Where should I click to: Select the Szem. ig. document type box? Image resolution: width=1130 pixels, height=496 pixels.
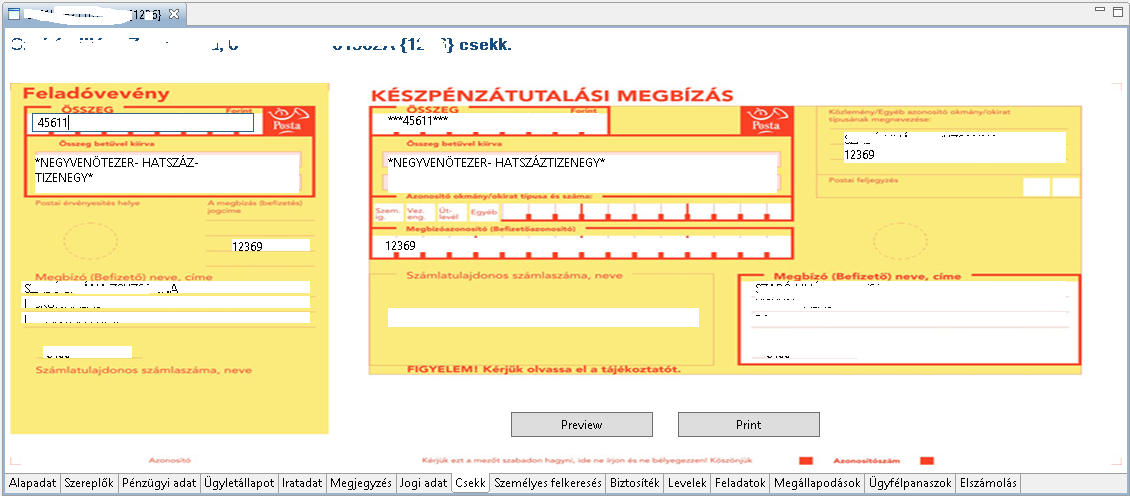click(386, 212)
